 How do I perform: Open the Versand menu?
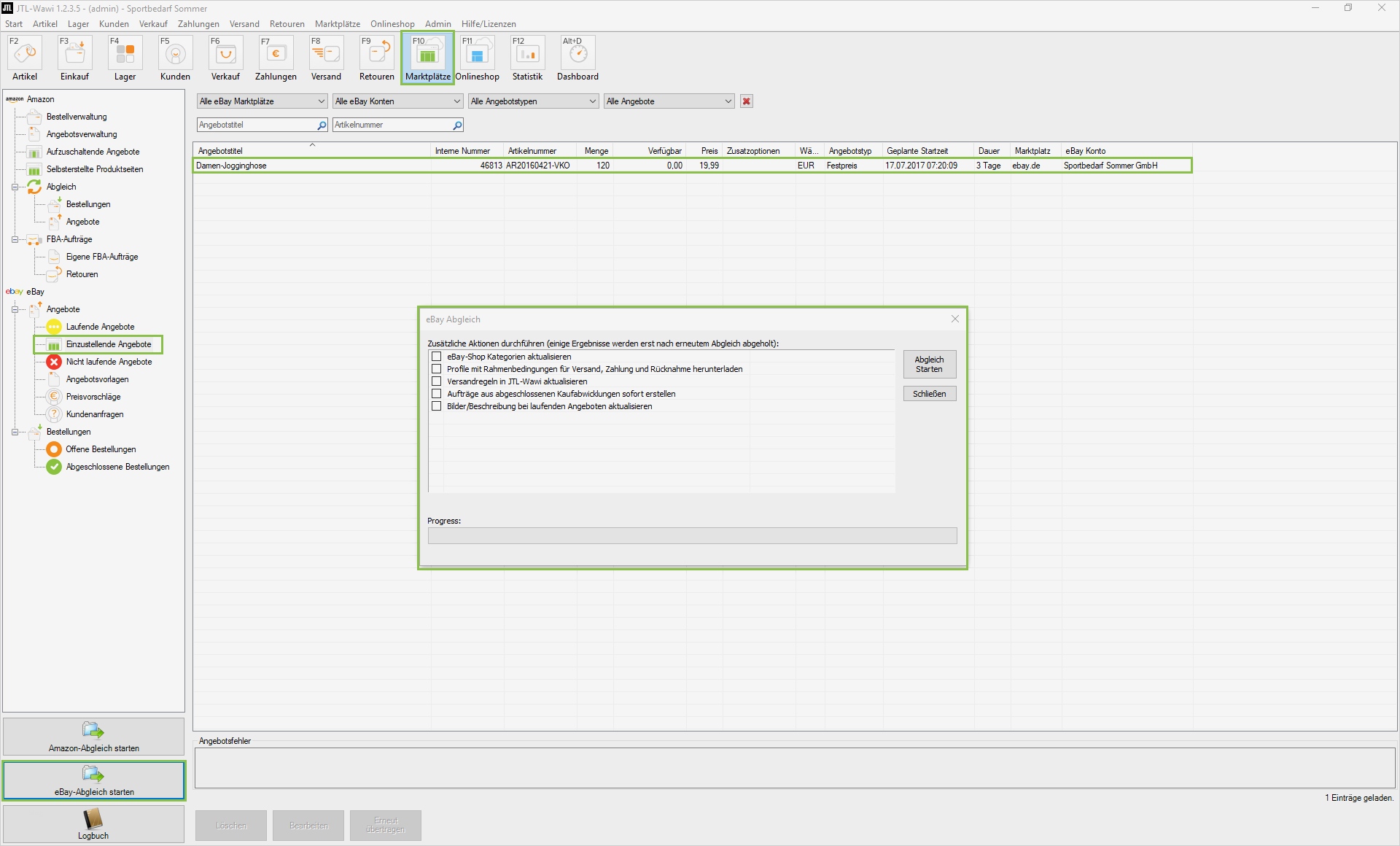click(244, 24)
